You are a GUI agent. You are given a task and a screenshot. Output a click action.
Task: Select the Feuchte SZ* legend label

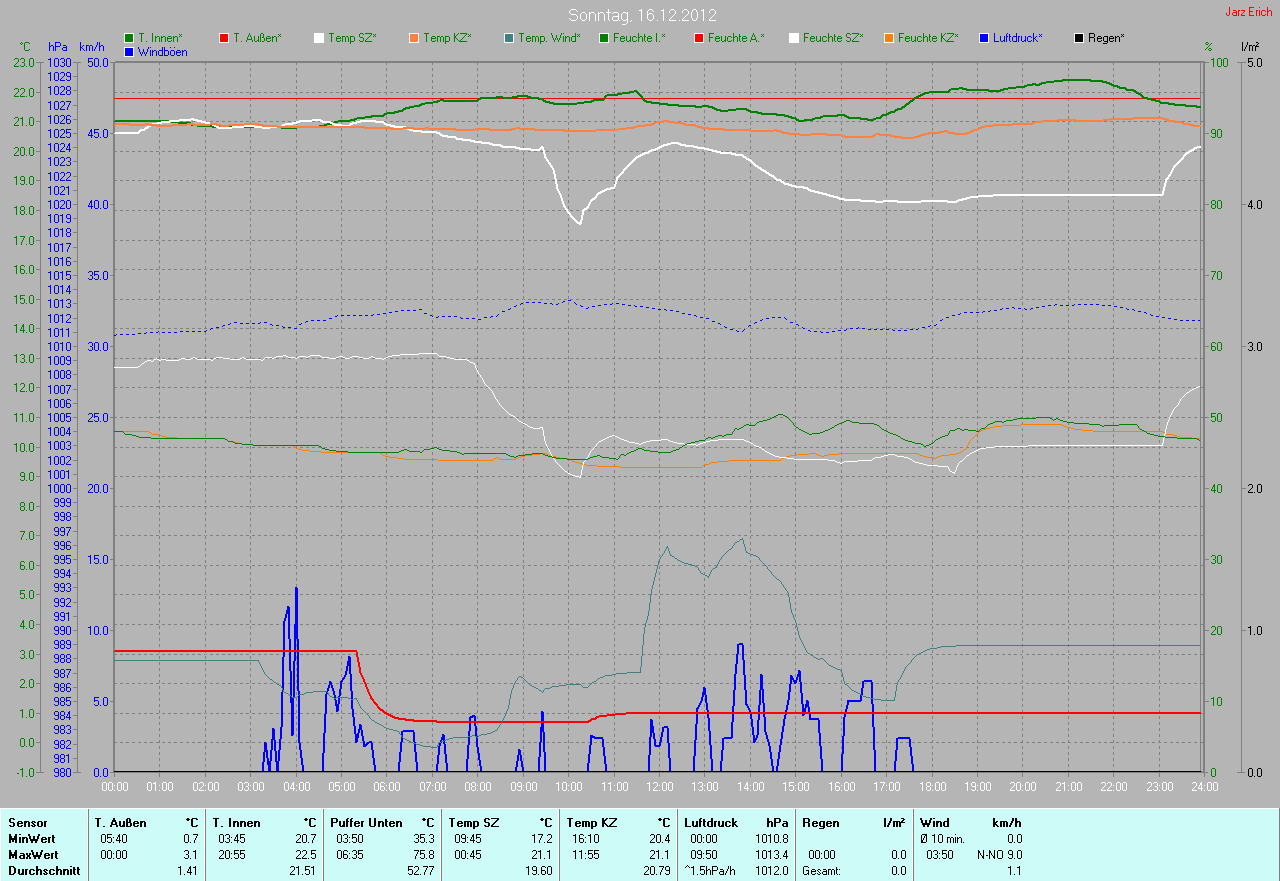831,38
